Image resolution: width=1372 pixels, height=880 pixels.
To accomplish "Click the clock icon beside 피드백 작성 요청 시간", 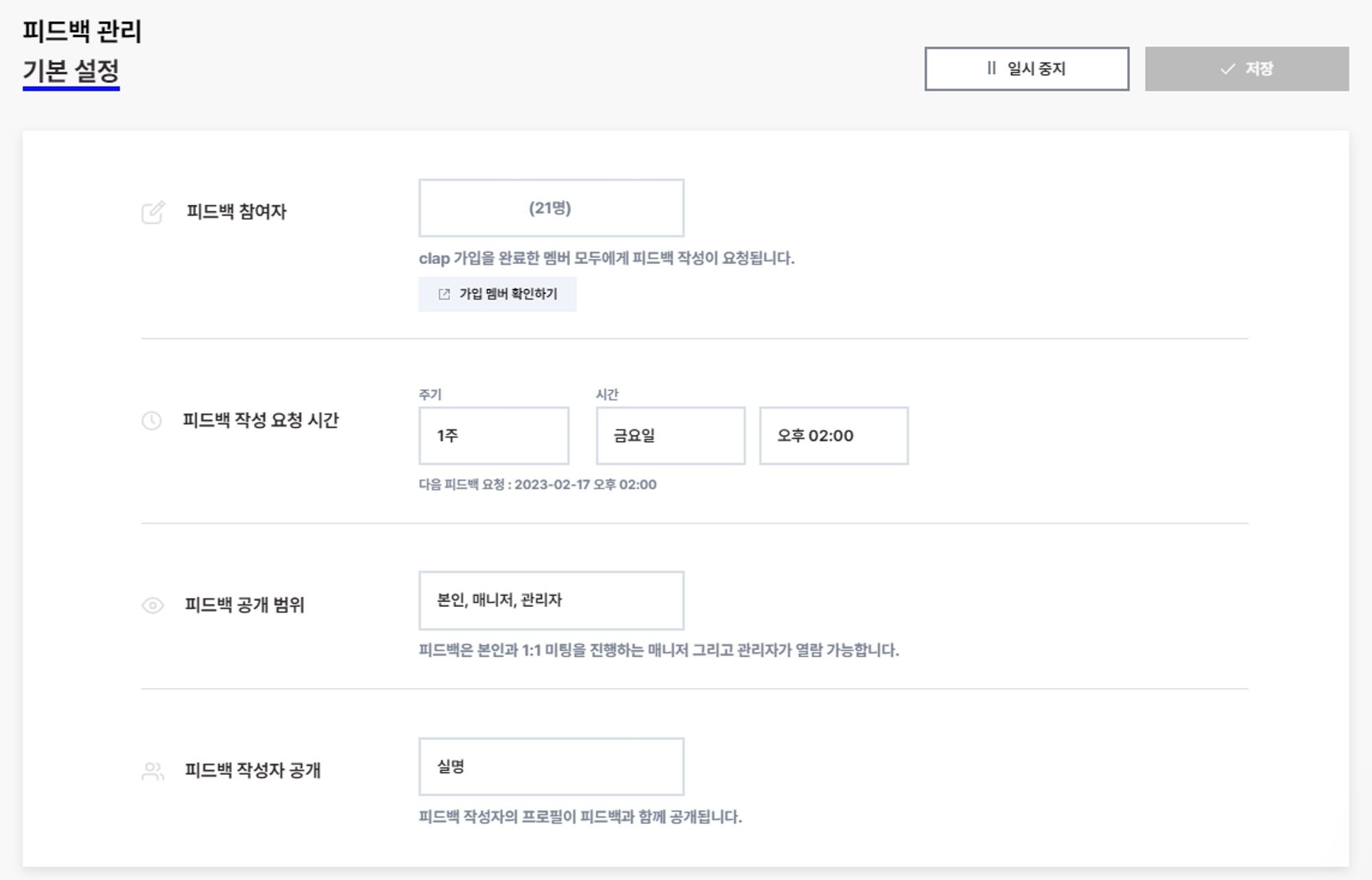I will (x=152, y=420).
